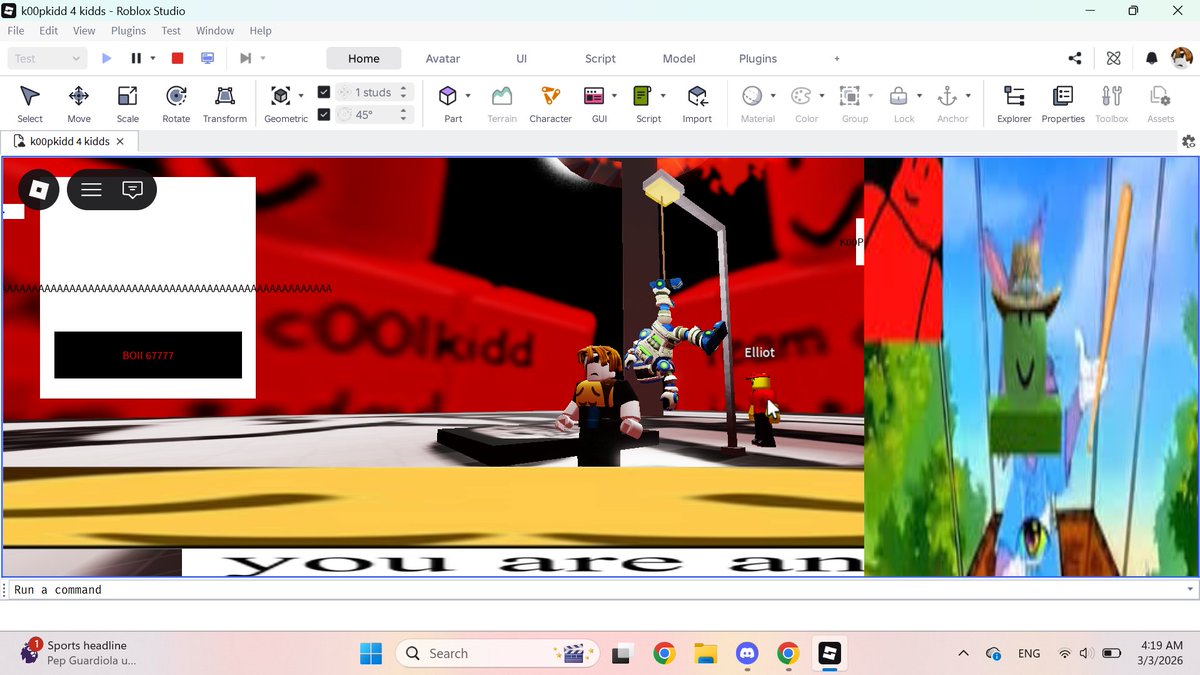The height and width of the screenshot is (675, 1200).
Task: Click the Windows taskbar Search box
Action: [x=497, y=653]
